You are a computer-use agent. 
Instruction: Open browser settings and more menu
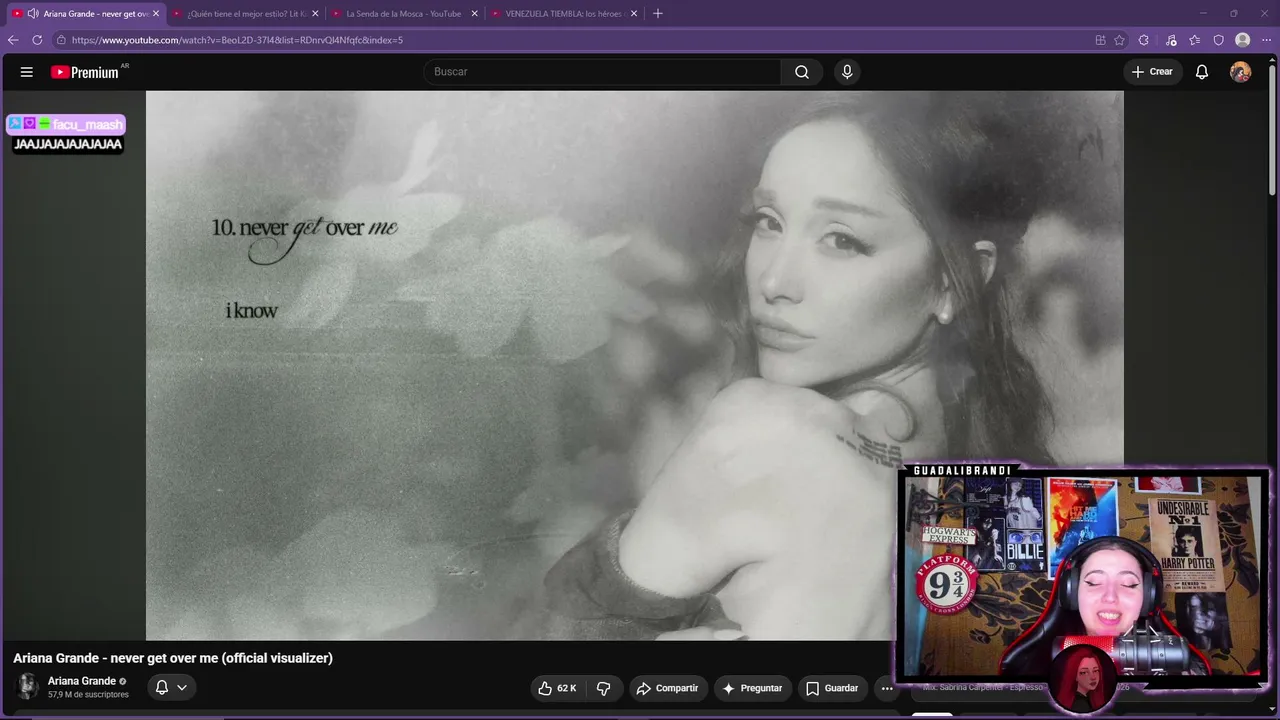coord(1266,40)
